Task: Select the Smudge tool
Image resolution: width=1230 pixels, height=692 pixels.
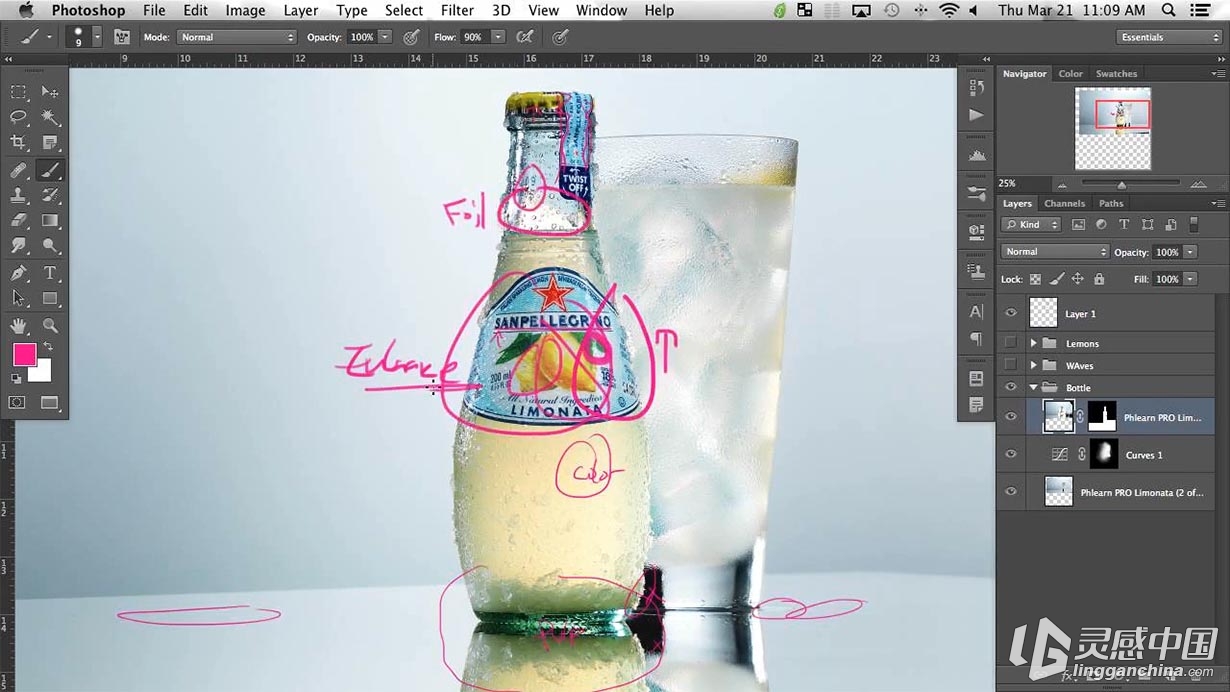Action: pyautogui.click(x=18, y=246)
